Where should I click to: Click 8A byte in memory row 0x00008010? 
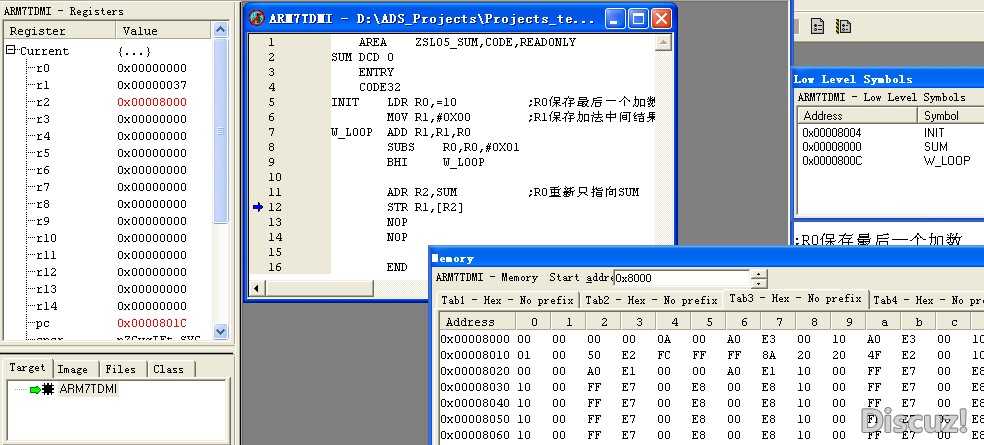(769, 355)
